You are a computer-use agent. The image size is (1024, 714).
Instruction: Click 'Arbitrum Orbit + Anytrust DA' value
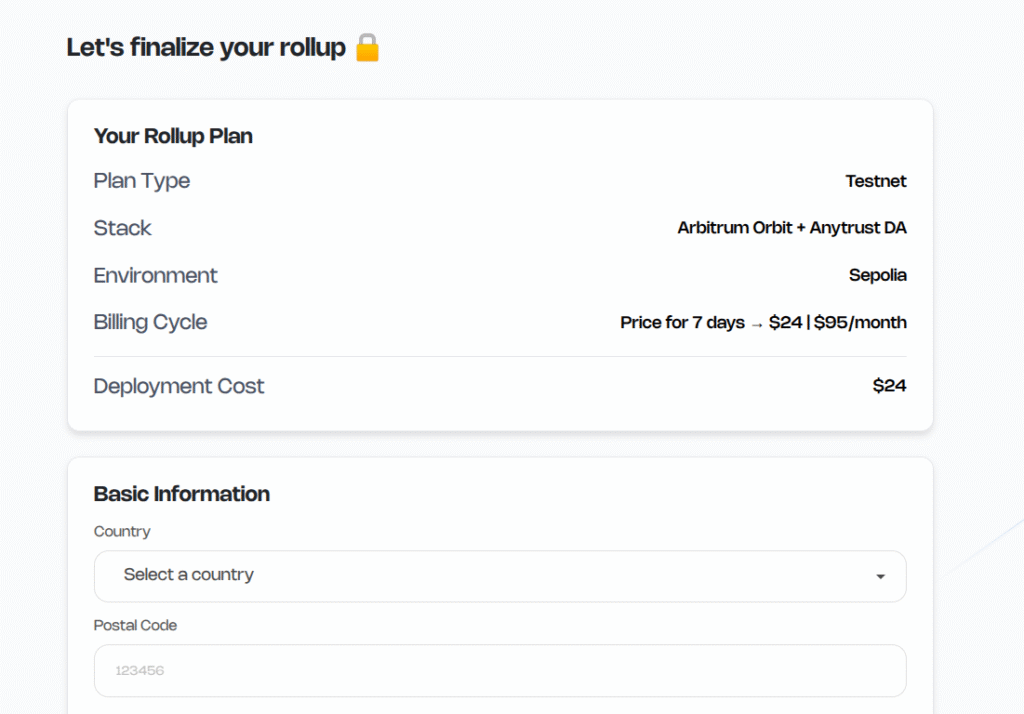(792, 228)
